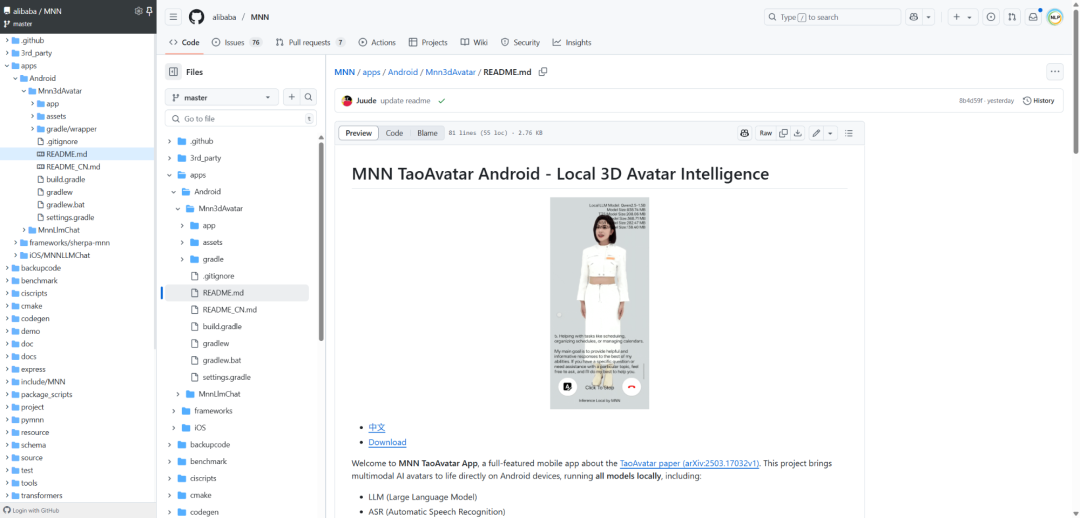Open the Projects tab
1080x518 pixels.
(x=428, y=42)
